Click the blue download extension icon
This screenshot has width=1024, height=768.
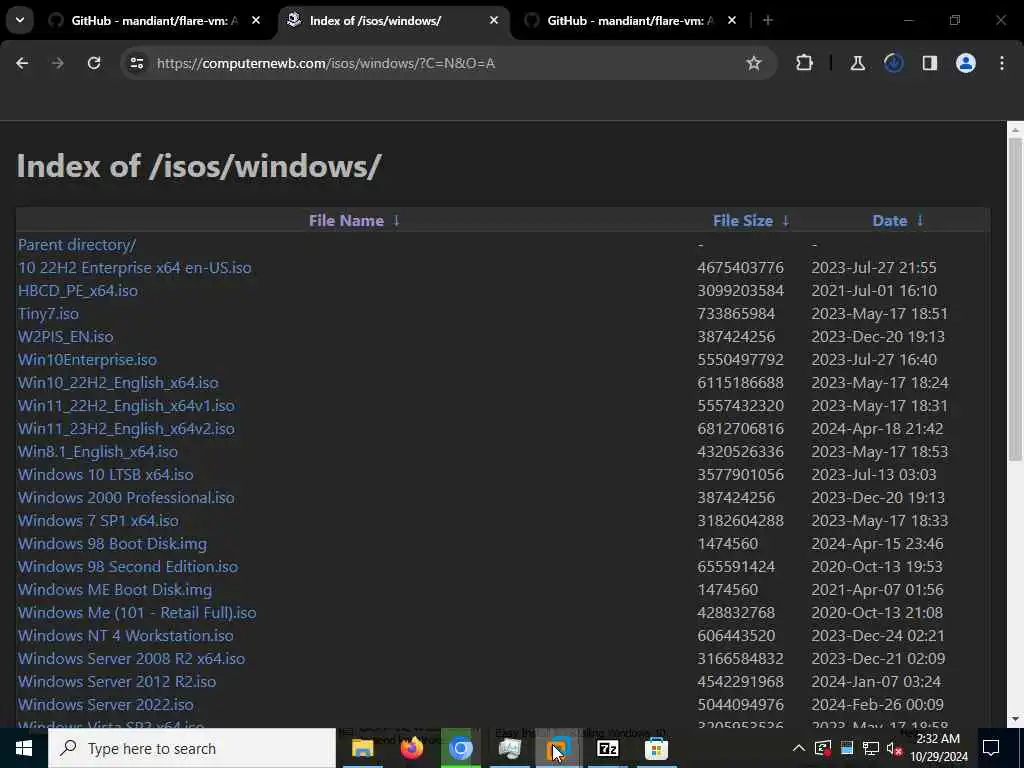(893, 63)
